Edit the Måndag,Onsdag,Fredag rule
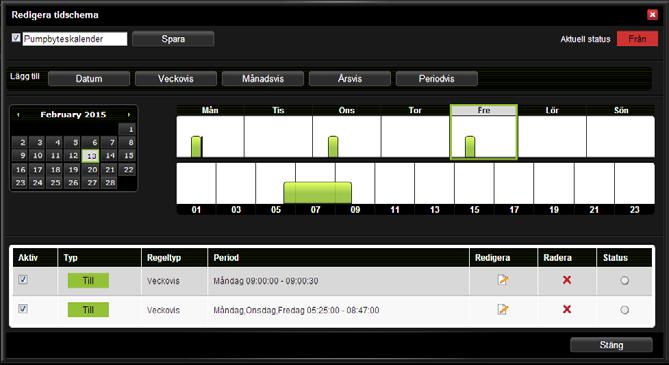The image size is (669, 365). (x=503, y=309)
